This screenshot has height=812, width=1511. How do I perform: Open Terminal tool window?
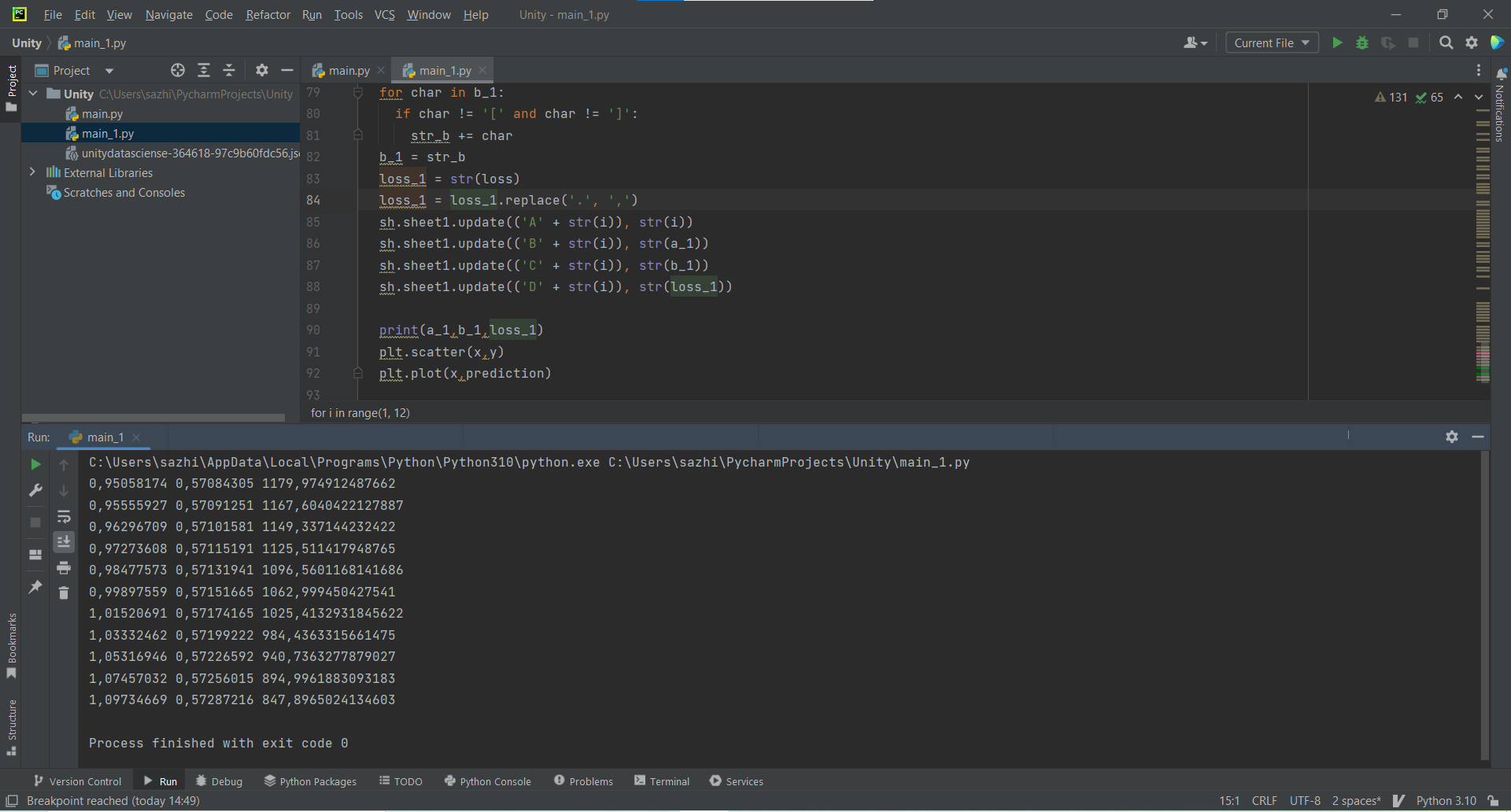pyautogui.click(x=662, y=781)
